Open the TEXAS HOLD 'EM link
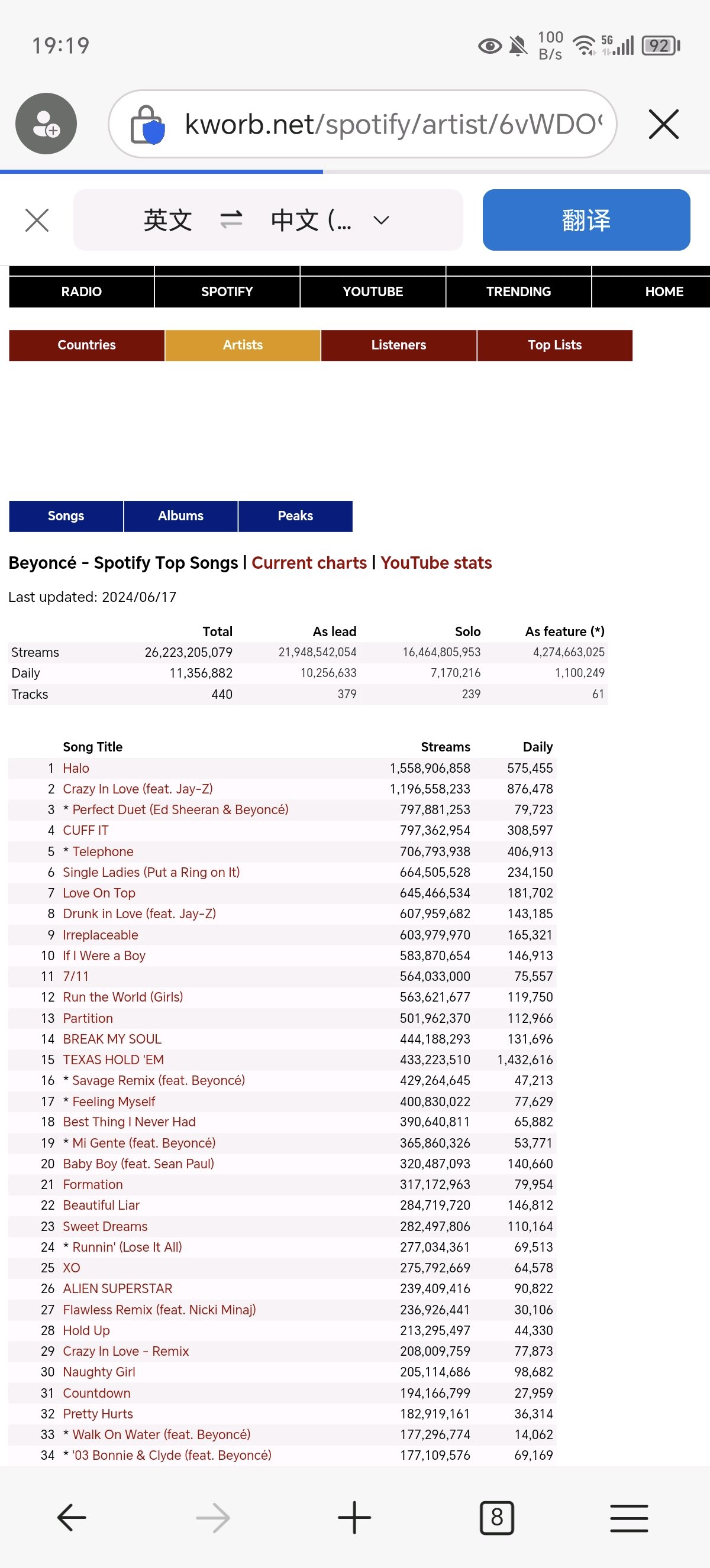Viewport: 710px width, 1568px height. coord(113,1060)
